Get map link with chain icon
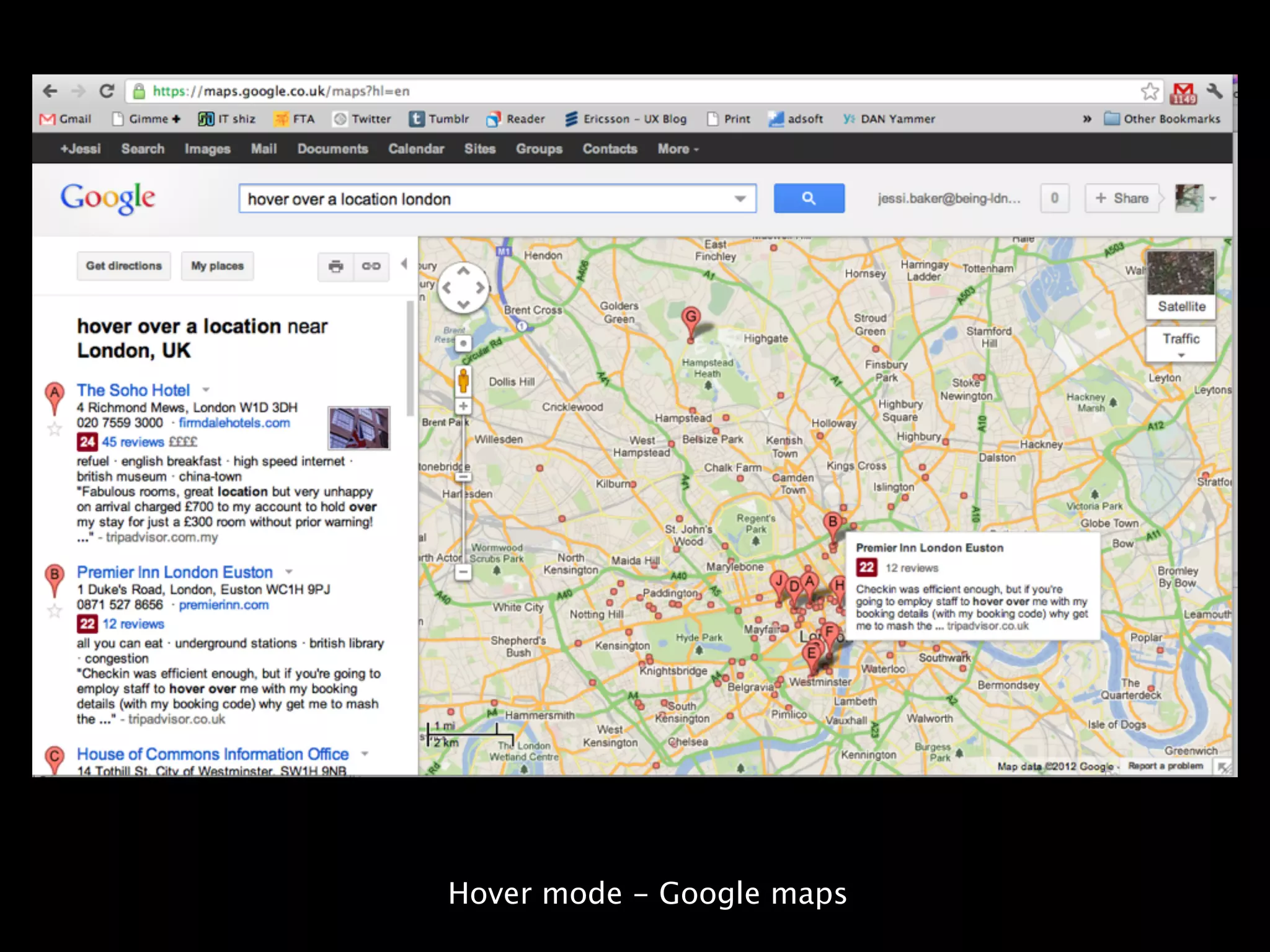This screenshot has height=952, width=1270. [x=371, y=267]
